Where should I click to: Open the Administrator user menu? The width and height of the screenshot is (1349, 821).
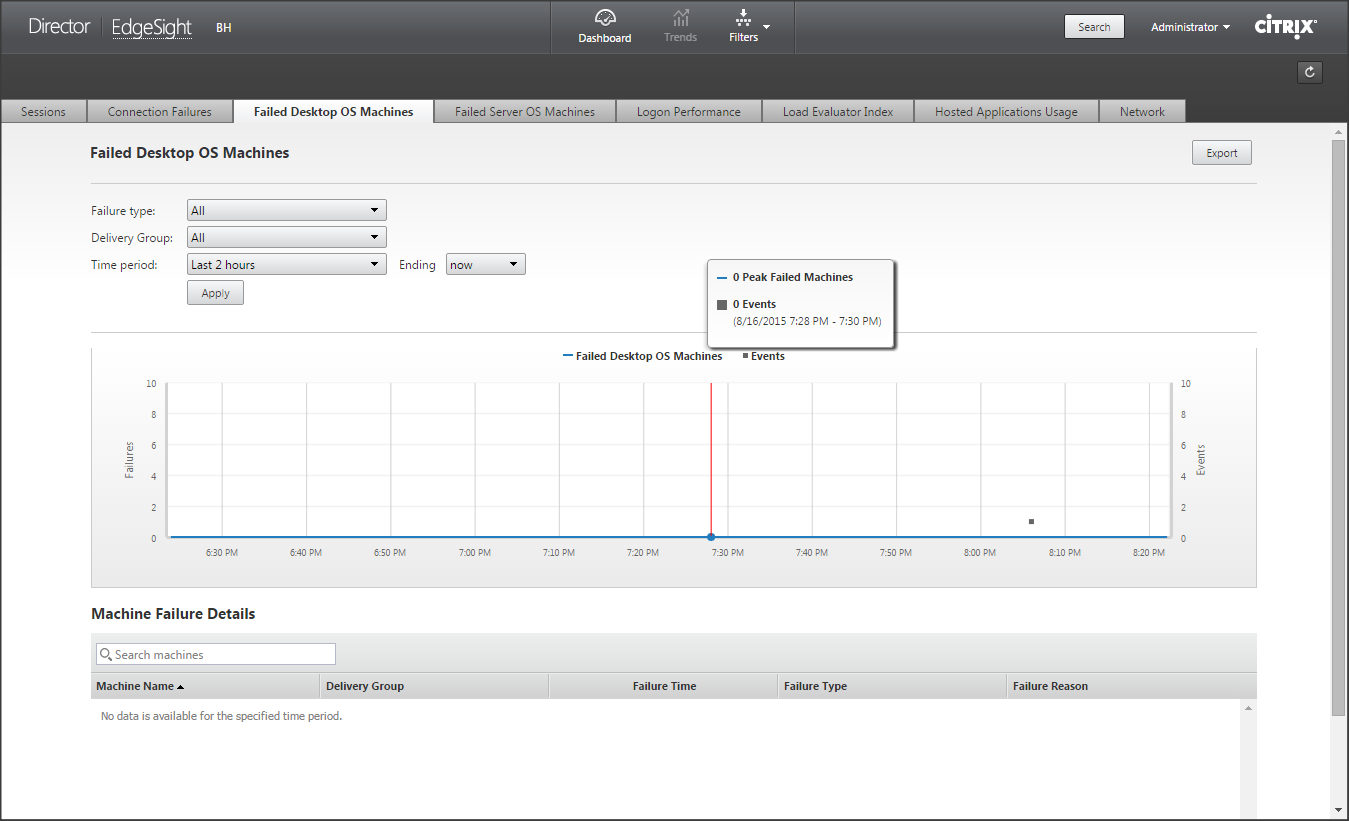pos(1190,27)
